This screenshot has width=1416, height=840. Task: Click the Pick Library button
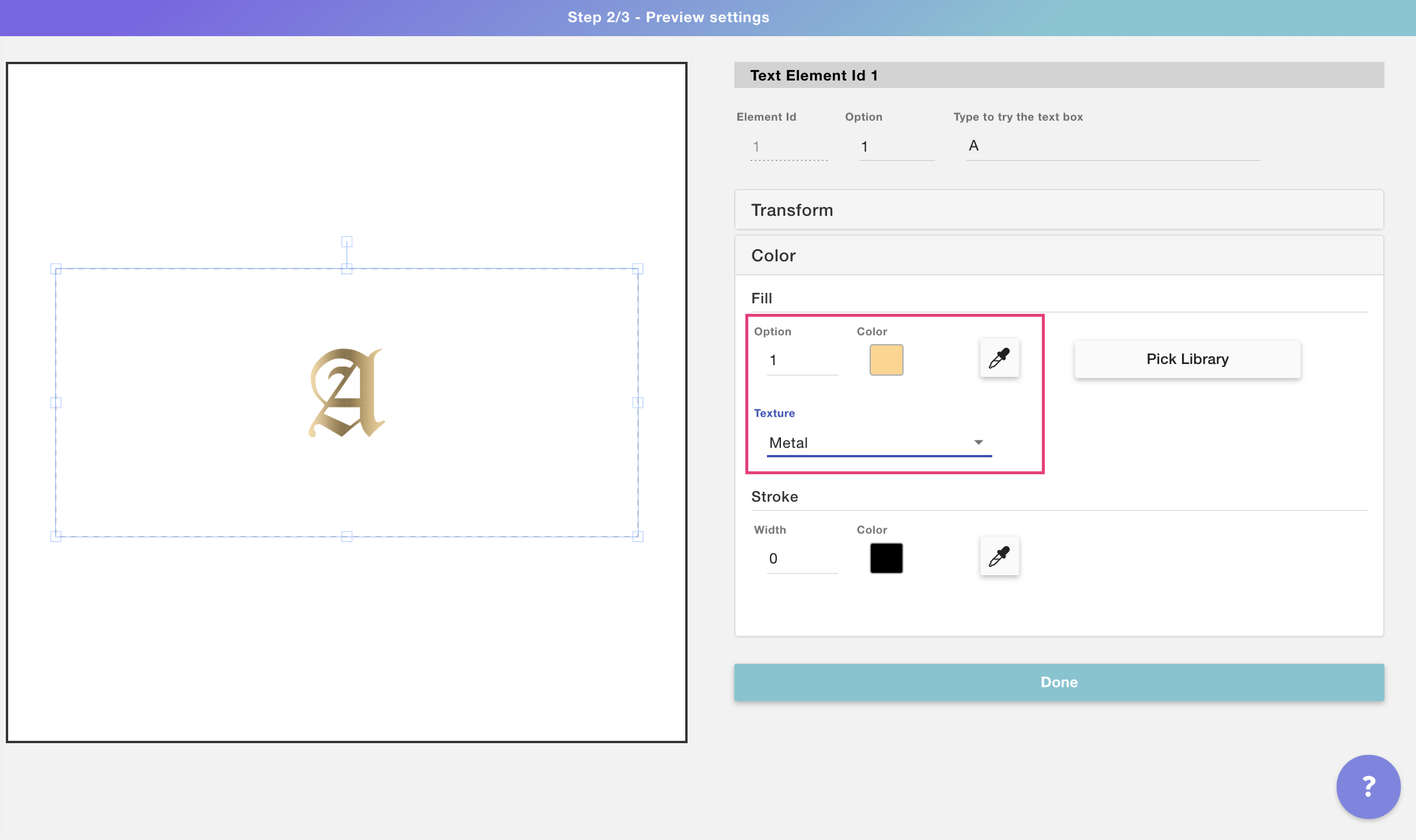click(x=1187, y=359)
